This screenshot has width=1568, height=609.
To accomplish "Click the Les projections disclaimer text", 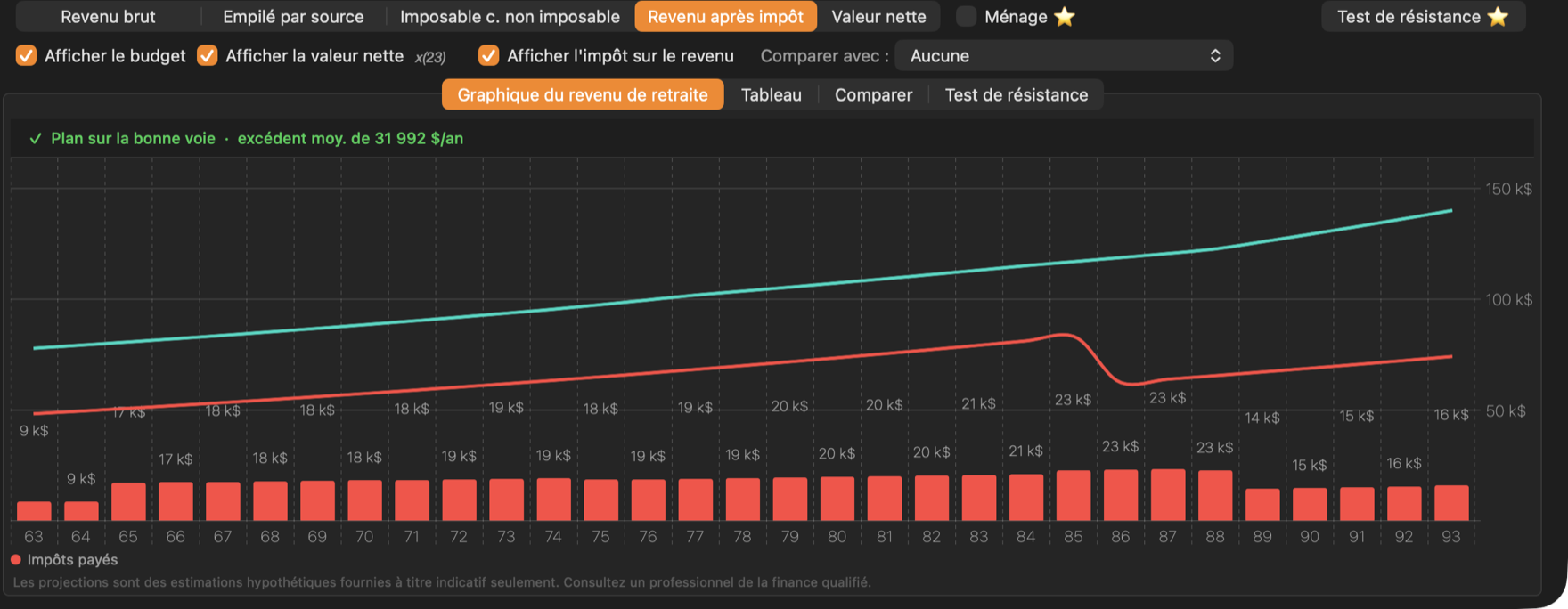I will pyautogui.click(x=442, y=583).
